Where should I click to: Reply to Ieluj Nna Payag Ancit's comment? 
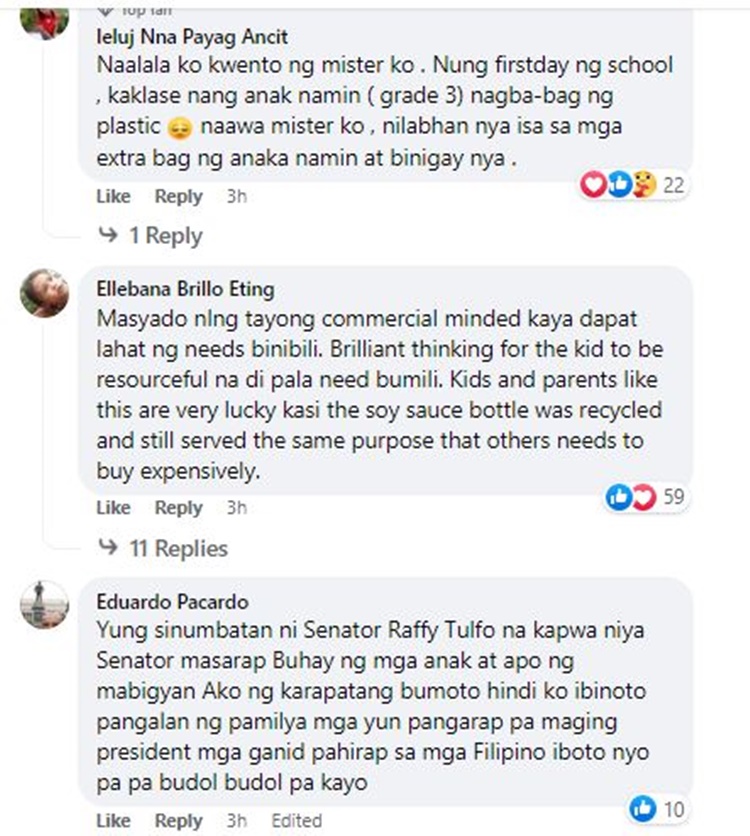179,197
